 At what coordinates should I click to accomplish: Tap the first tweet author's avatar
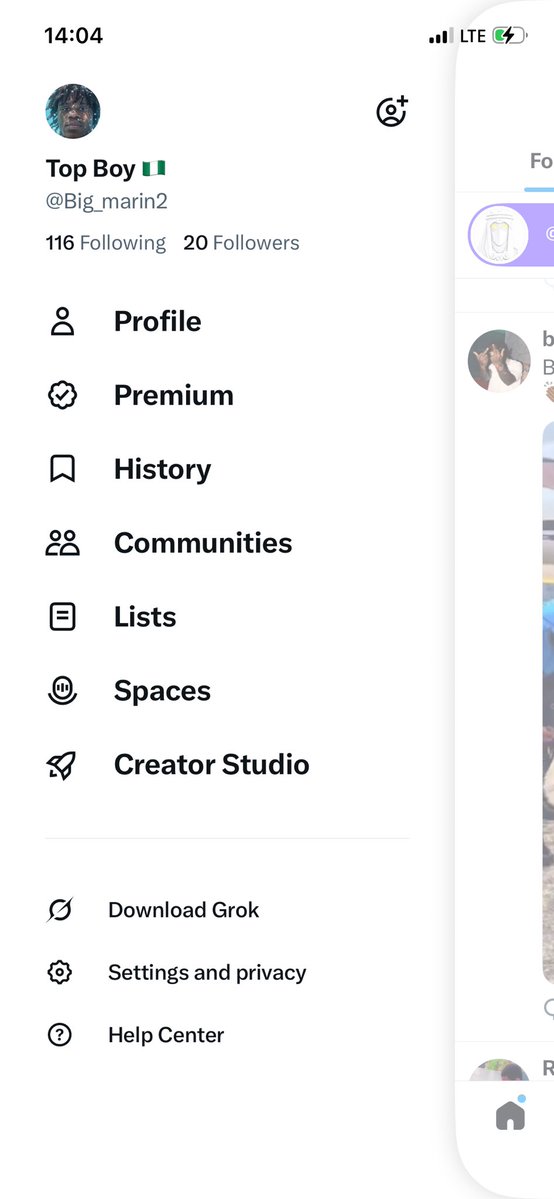pyautogui.click(x=499, y=361)
